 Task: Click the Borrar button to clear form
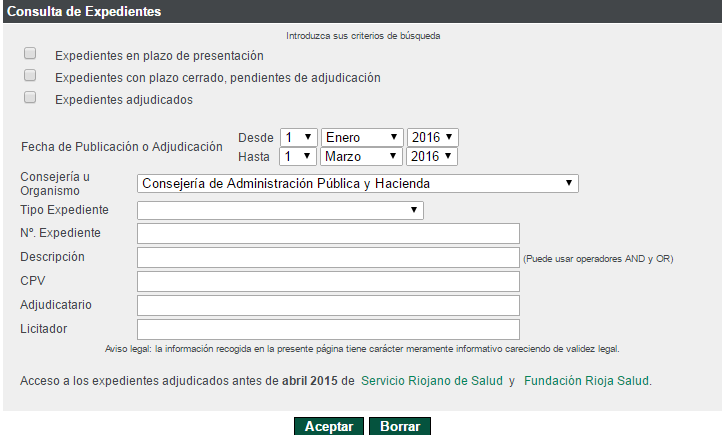point(400,426)
